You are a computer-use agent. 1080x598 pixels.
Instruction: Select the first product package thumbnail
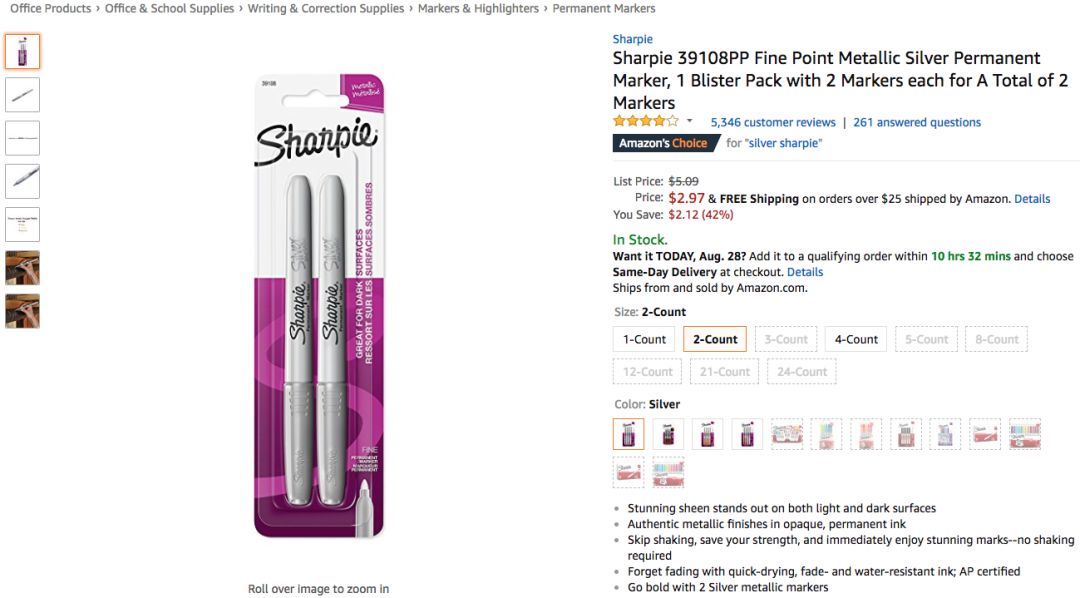22,51
